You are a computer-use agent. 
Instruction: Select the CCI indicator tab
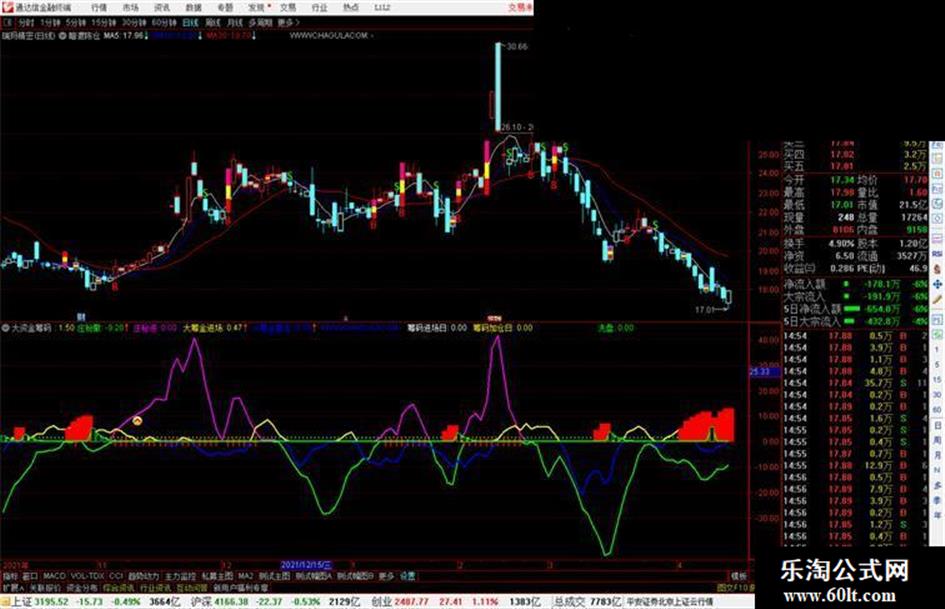(116, 576)
